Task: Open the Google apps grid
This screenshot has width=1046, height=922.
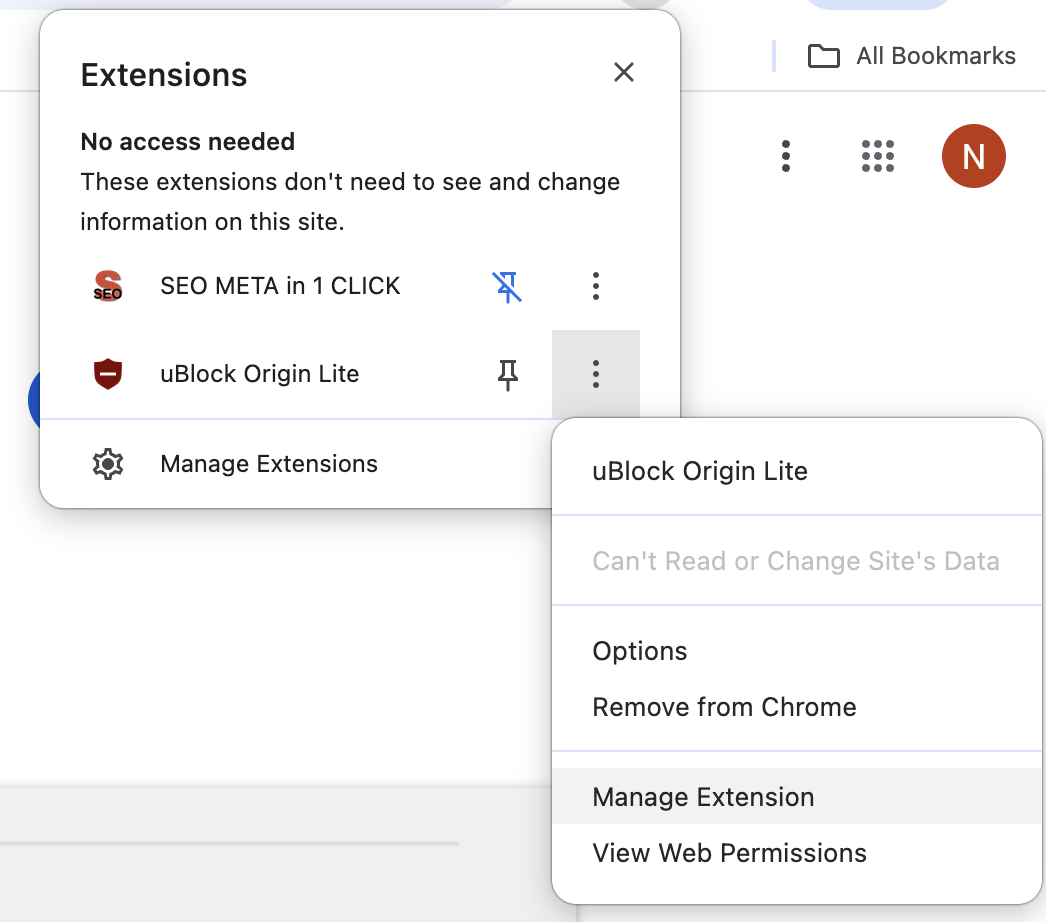Action: click(877, 156)
